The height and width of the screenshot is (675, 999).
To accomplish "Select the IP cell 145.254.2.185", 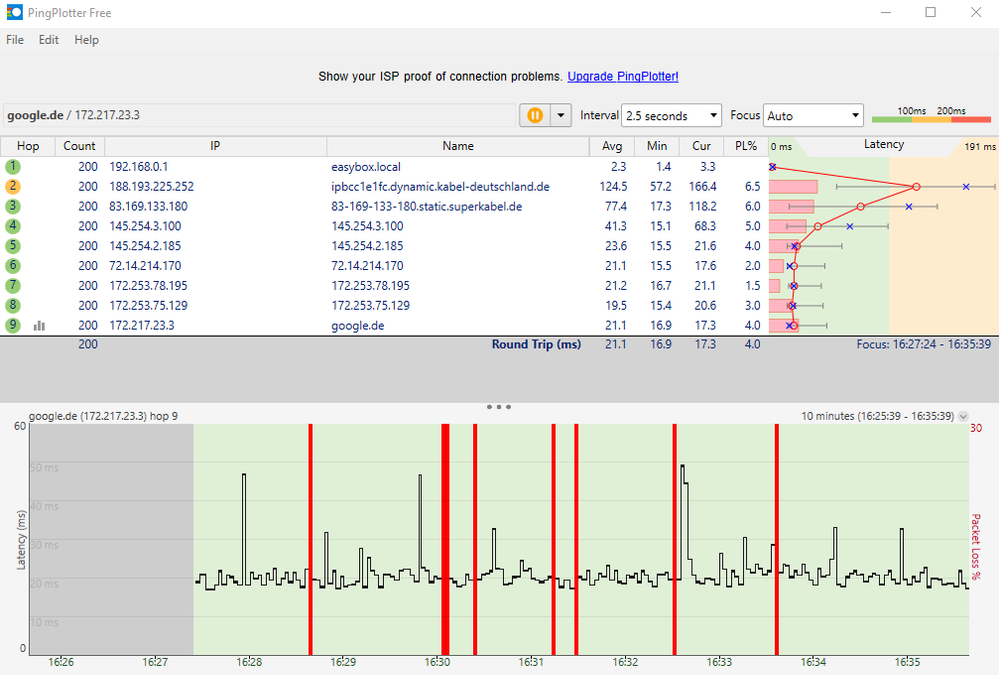I will pos(145,245).
